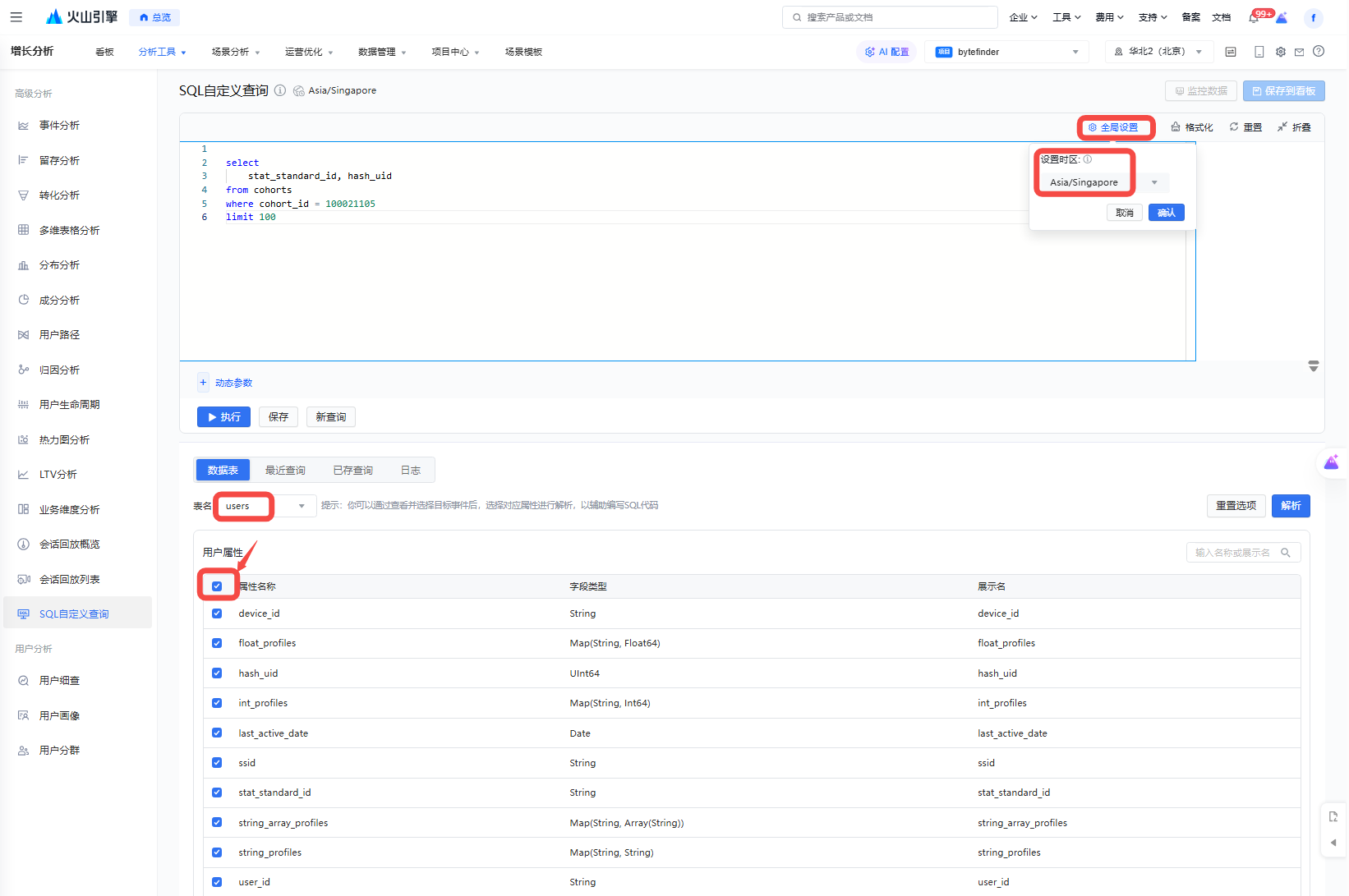Click the Volcano Engine logo
This screenshot has width=1349, height=896.
(x=81, y=16)
